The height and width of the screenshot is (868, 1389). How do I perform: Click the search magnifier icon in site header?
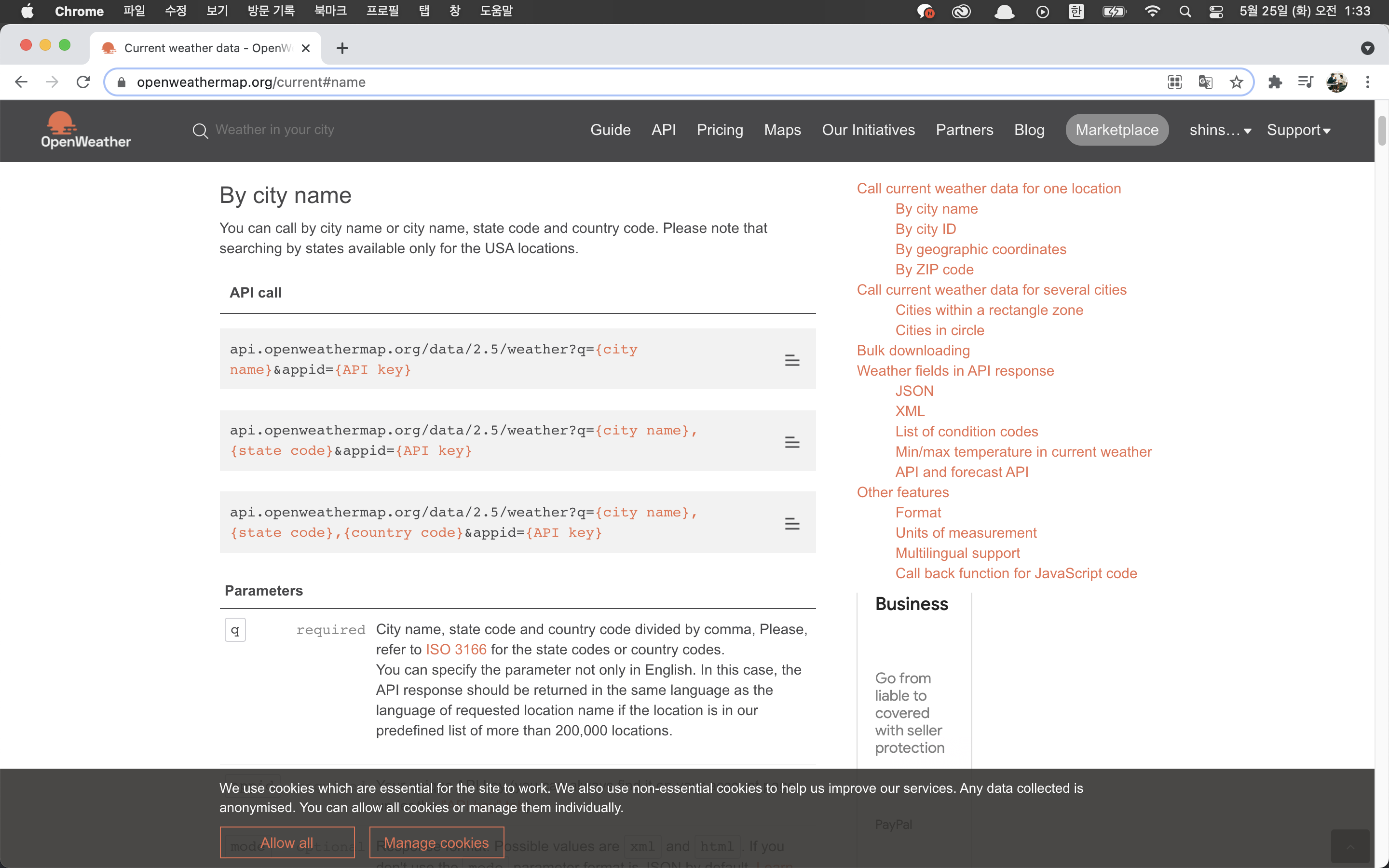coord(200,131)
